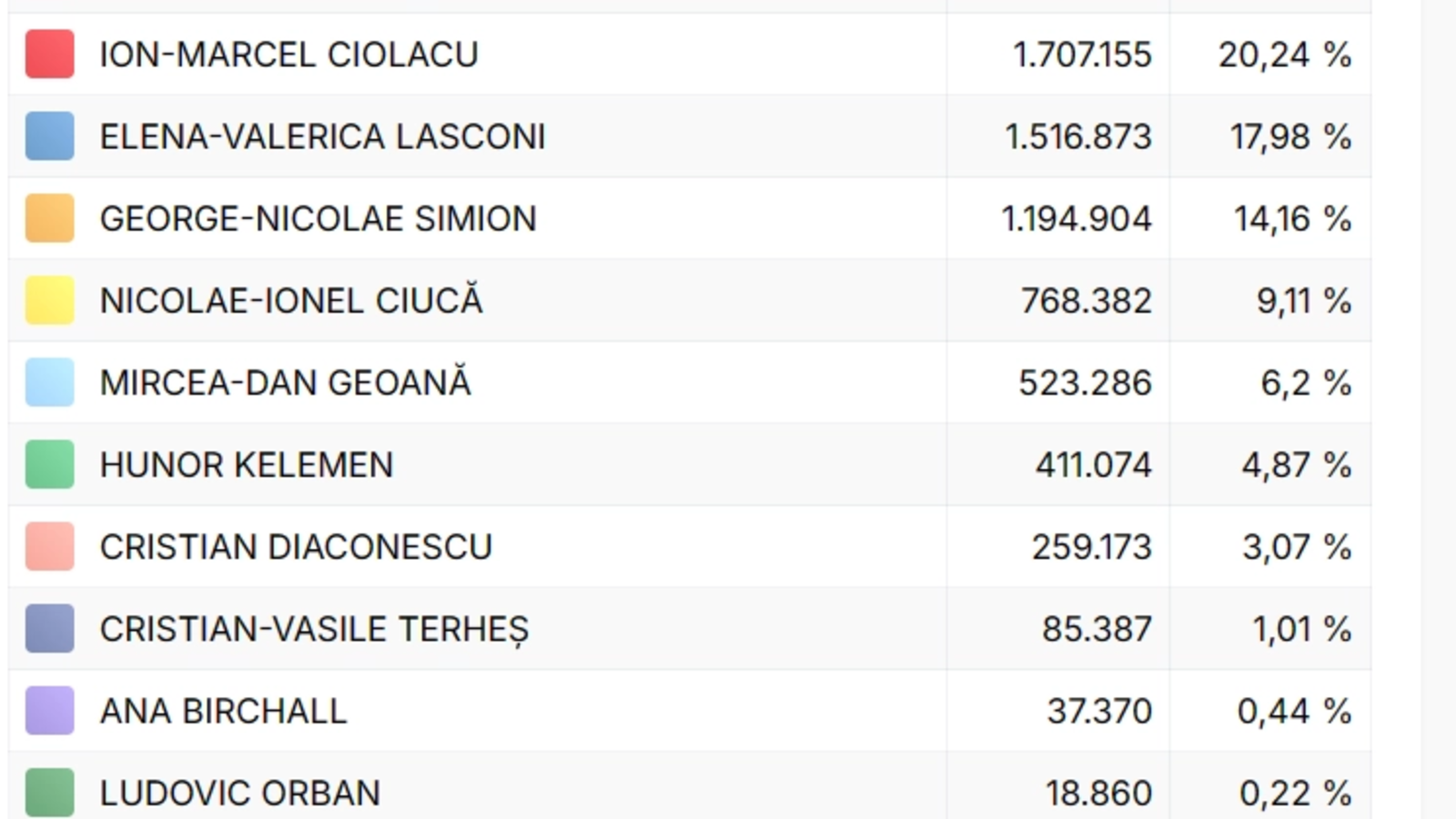Click the red swatch beside Ion-Marcel Ciolacu
The image size is (1456, 819).
[50, 55]
